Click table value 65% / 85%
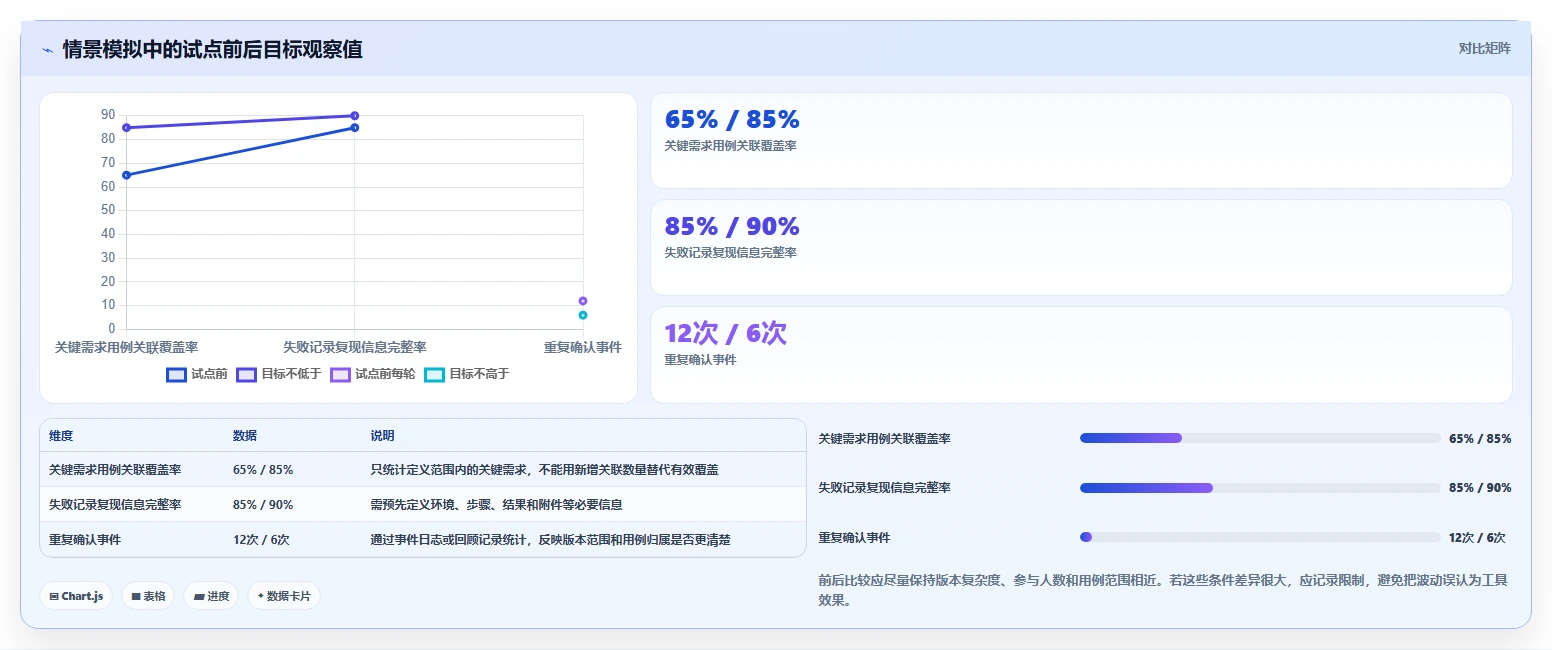The height and width of the screenshot is (650, 1552). [263, 469]
